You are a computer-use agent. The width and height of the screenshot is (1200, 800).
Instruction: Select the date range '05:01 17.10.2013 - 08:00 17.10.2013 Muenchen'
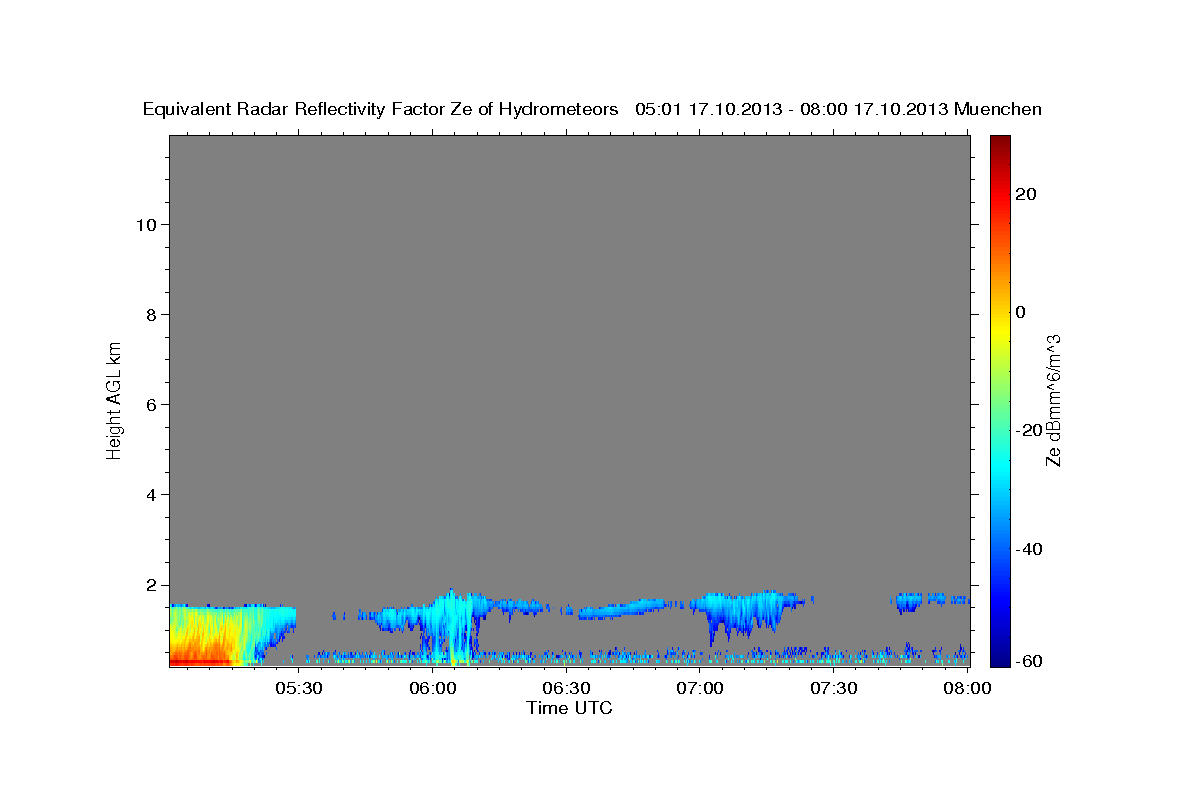coord(838,110)
